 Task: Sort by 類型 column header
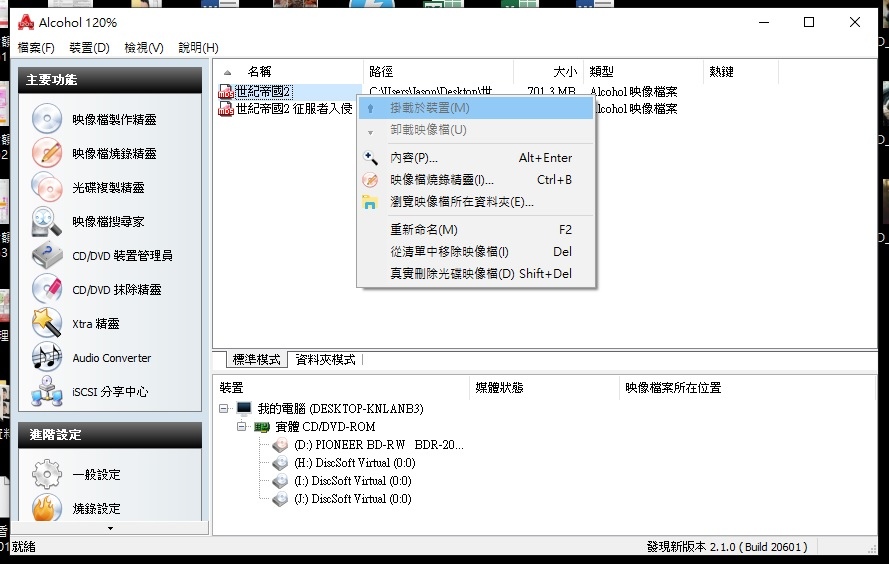[x=643, y=72]
